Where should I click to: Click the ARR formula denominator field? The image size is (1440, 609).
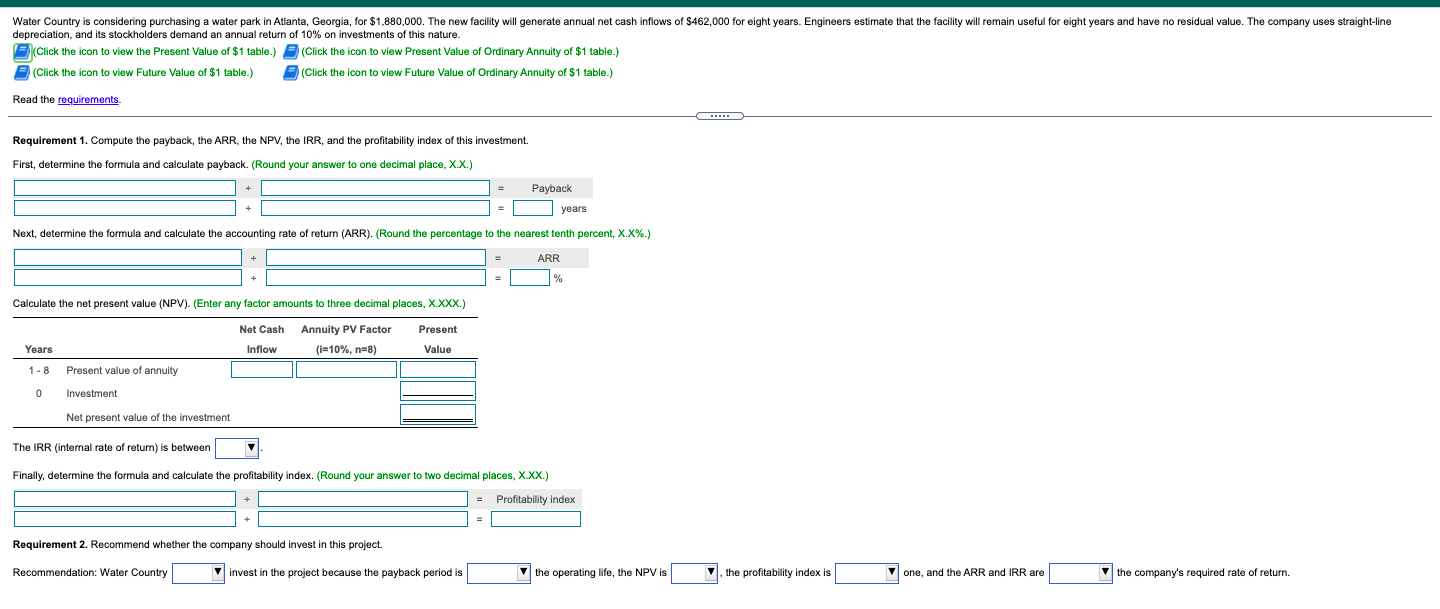376,258
